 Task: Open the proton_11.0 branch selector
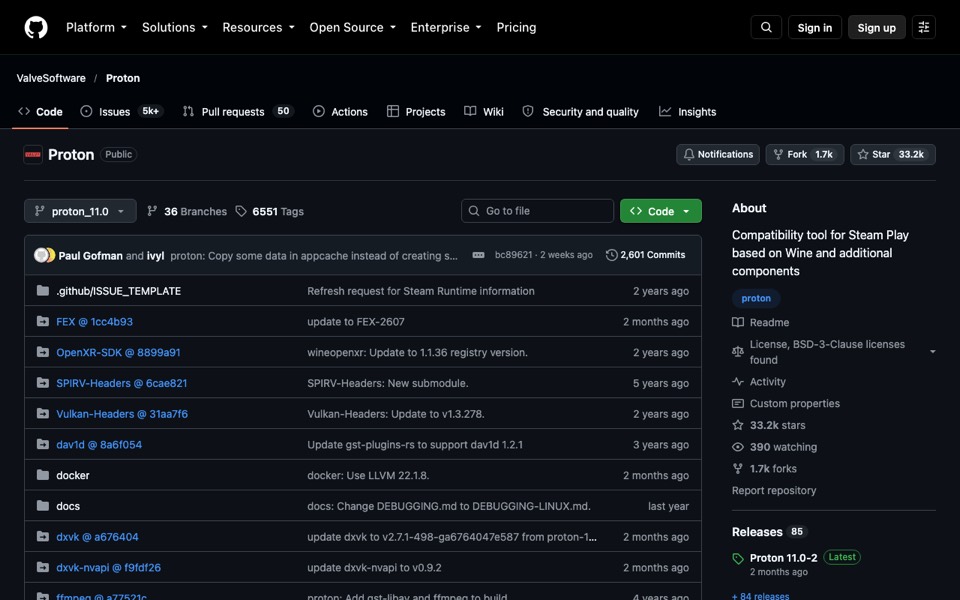[80, 211]
